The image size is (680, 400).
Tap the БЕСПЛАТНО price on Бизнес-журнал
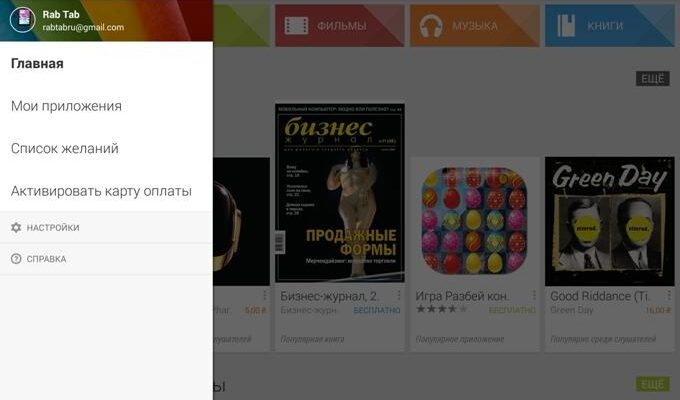[377, 310]
